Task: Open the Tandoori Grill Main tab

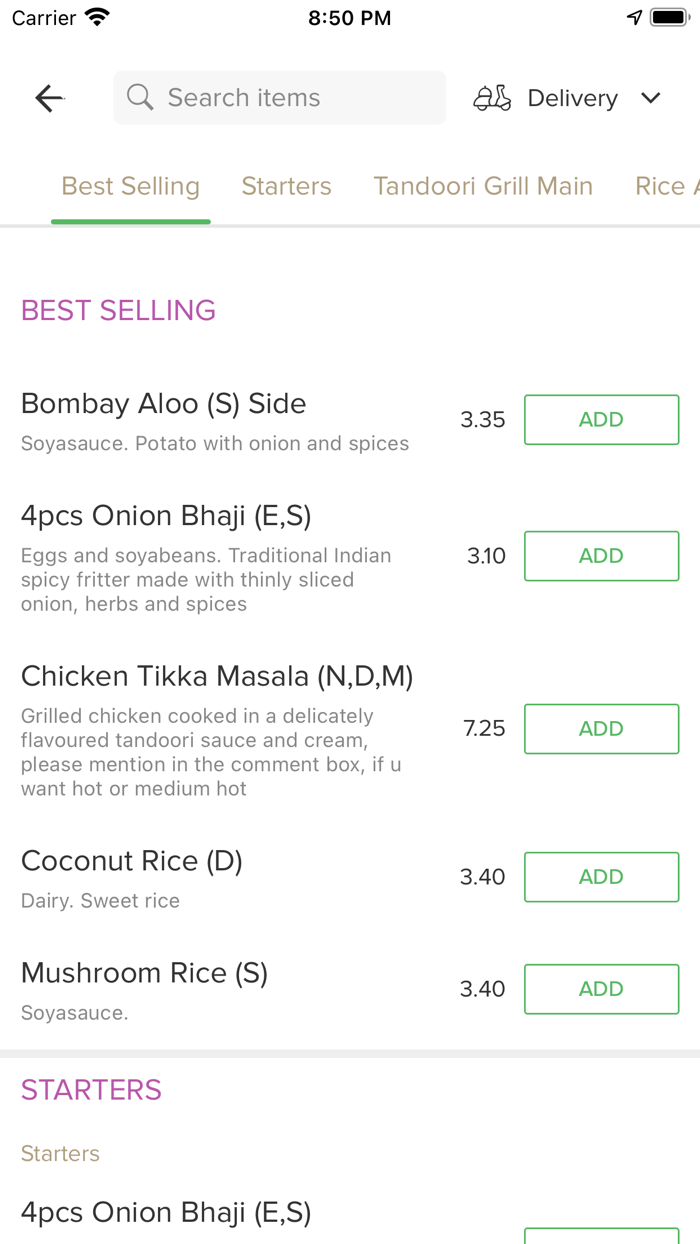Action: (483, 186)
